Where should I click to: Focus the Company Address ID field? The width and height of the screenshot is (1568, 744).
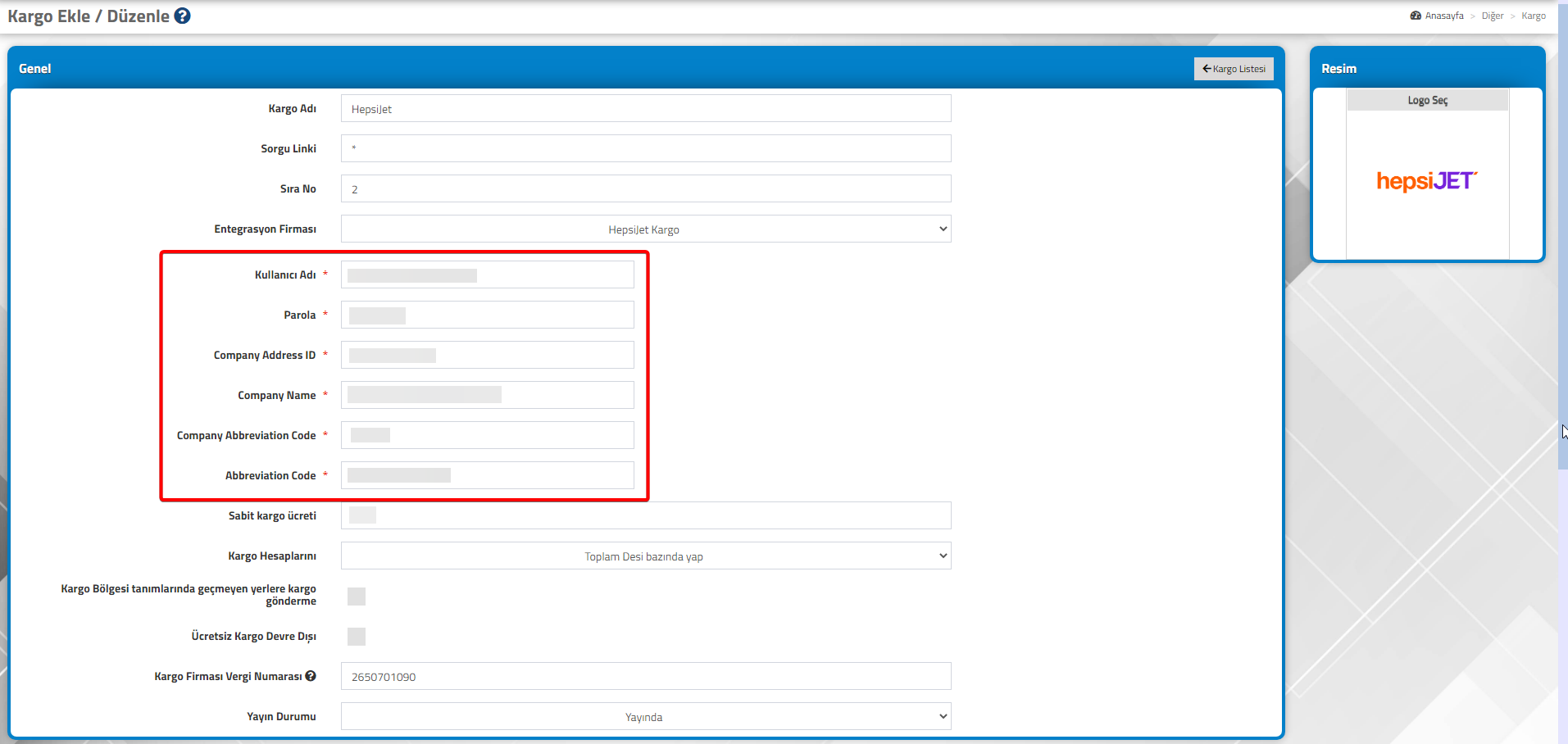(488, 355)
